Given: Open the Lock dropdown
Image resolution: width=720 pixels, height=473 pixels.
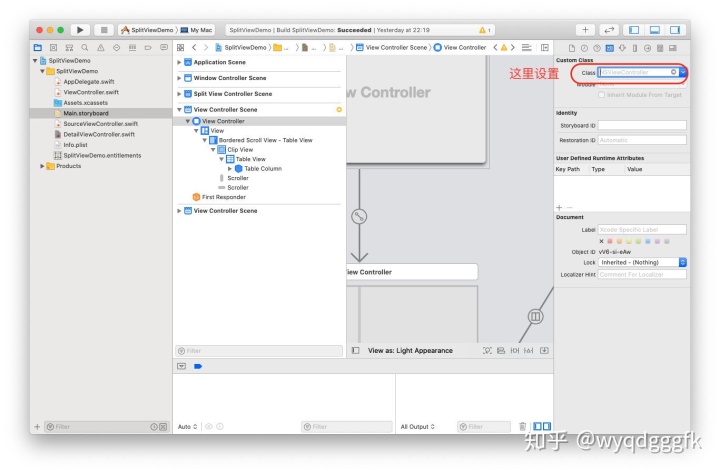Looking at the screenshot, I should pyautogui.click(x=642, y=262).
